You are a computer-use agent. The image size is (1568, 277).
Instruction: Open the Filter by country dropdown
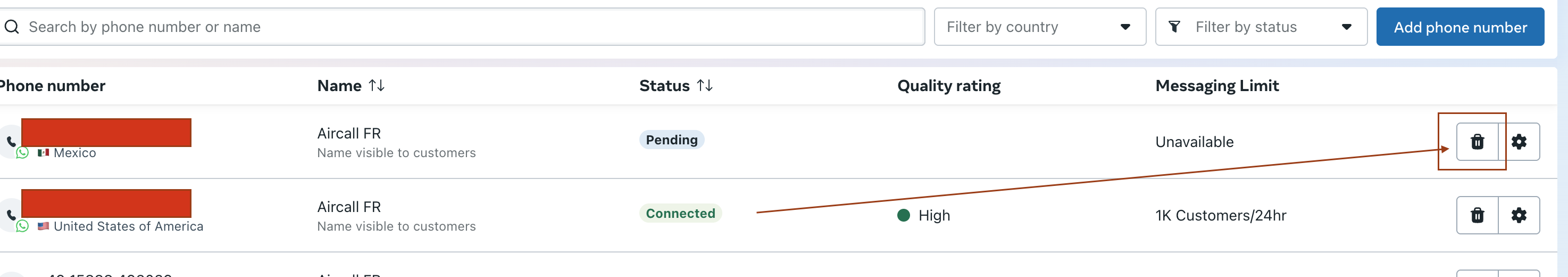(1040, 27)
